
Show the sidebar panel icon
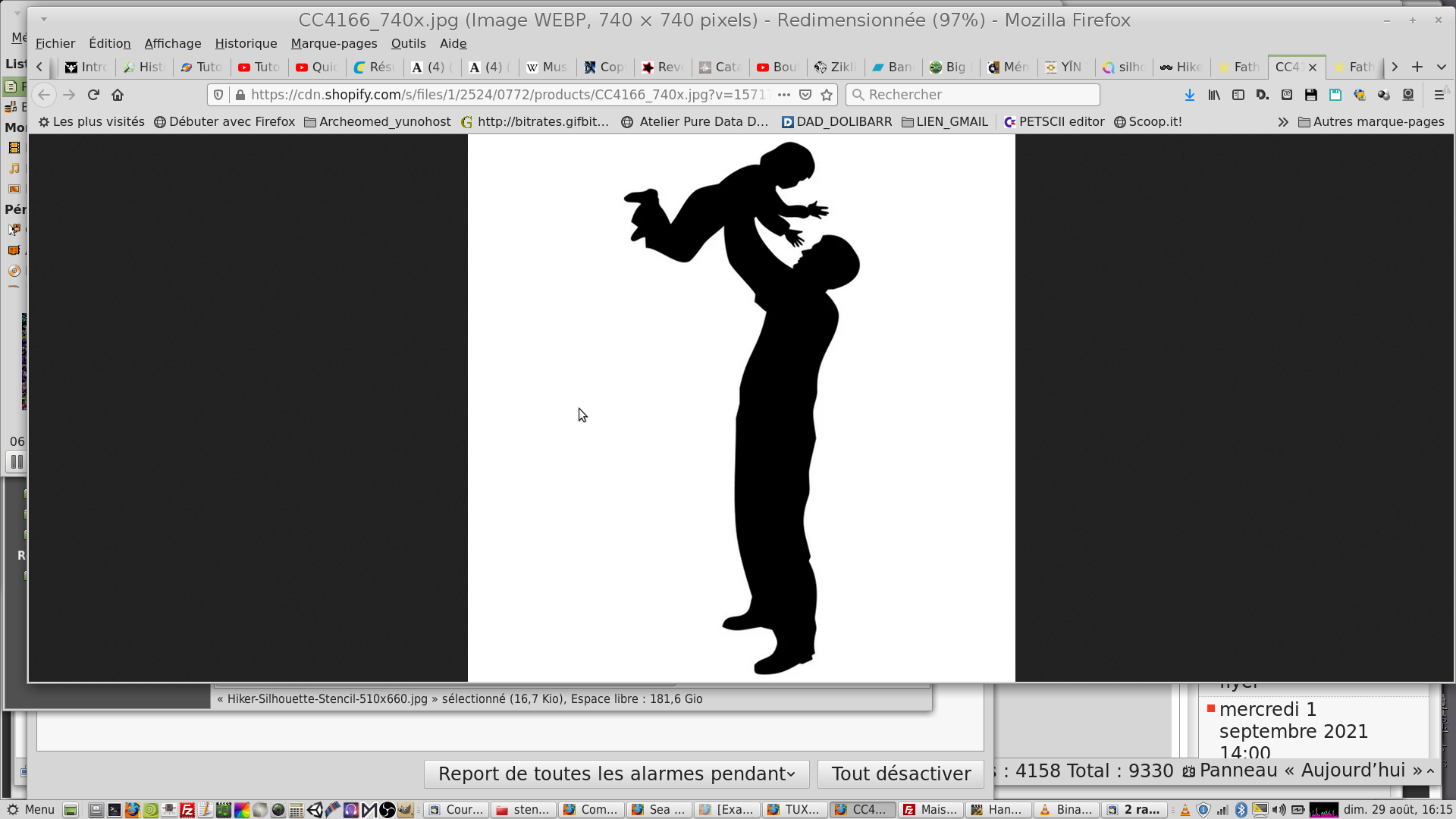click(x=1238, y=95)
